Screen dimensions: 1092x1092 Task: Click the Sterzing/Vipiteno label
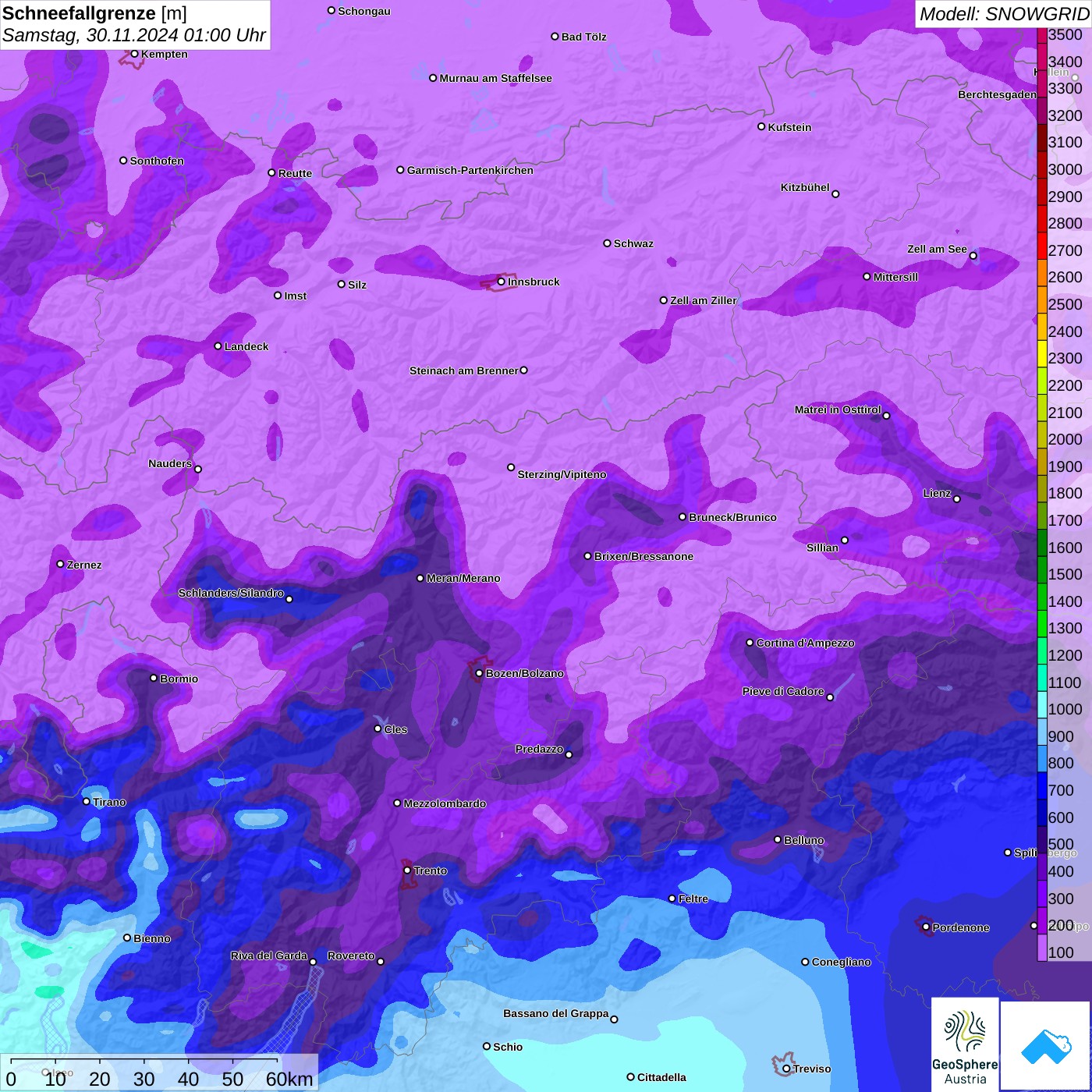[562, 474]
